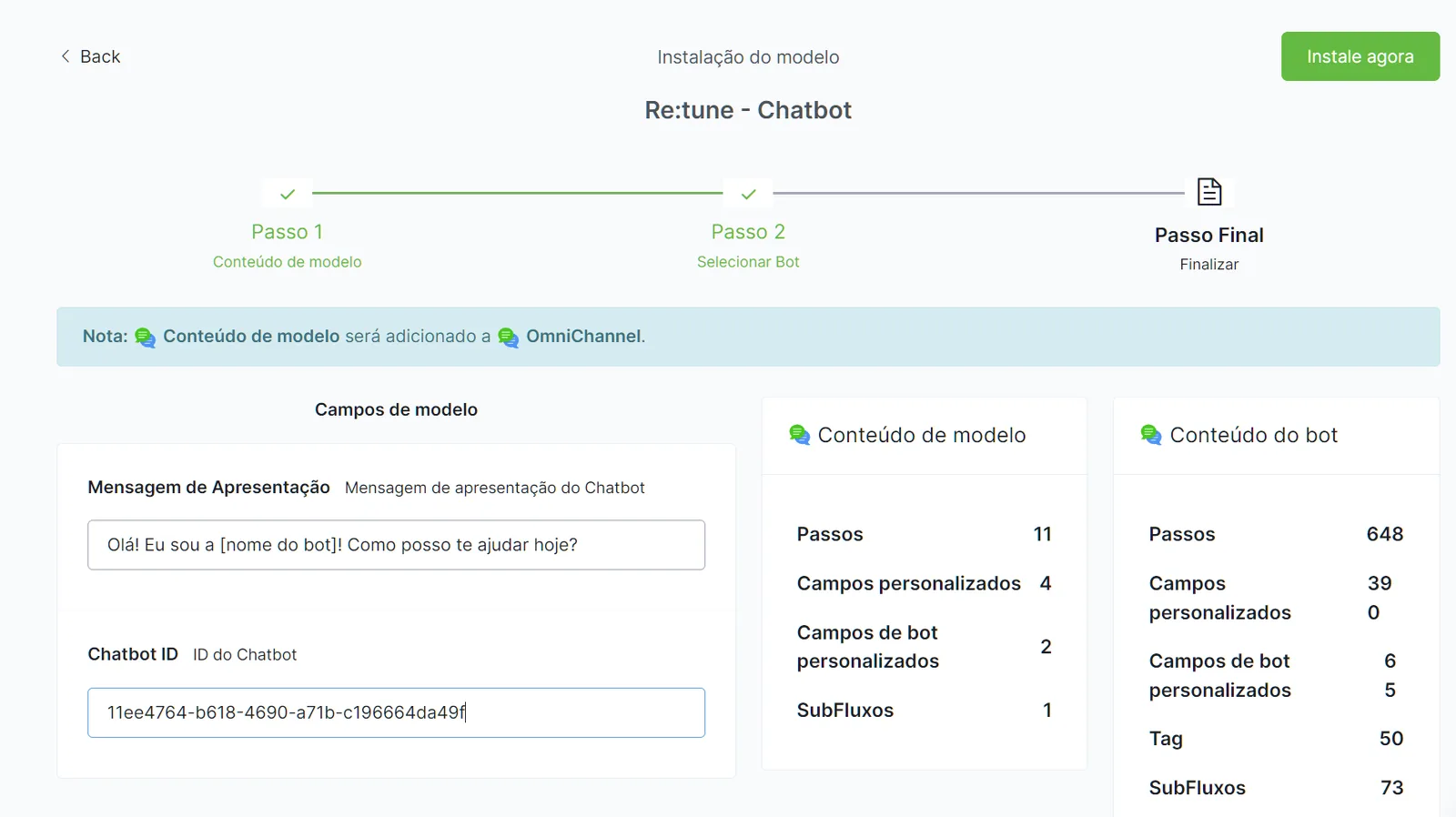This screenshot has height=817, width=1456.
Task: Click 'Campos personalizados' in Conteúdo do bot card
Action: click(x=1220, y=598)
